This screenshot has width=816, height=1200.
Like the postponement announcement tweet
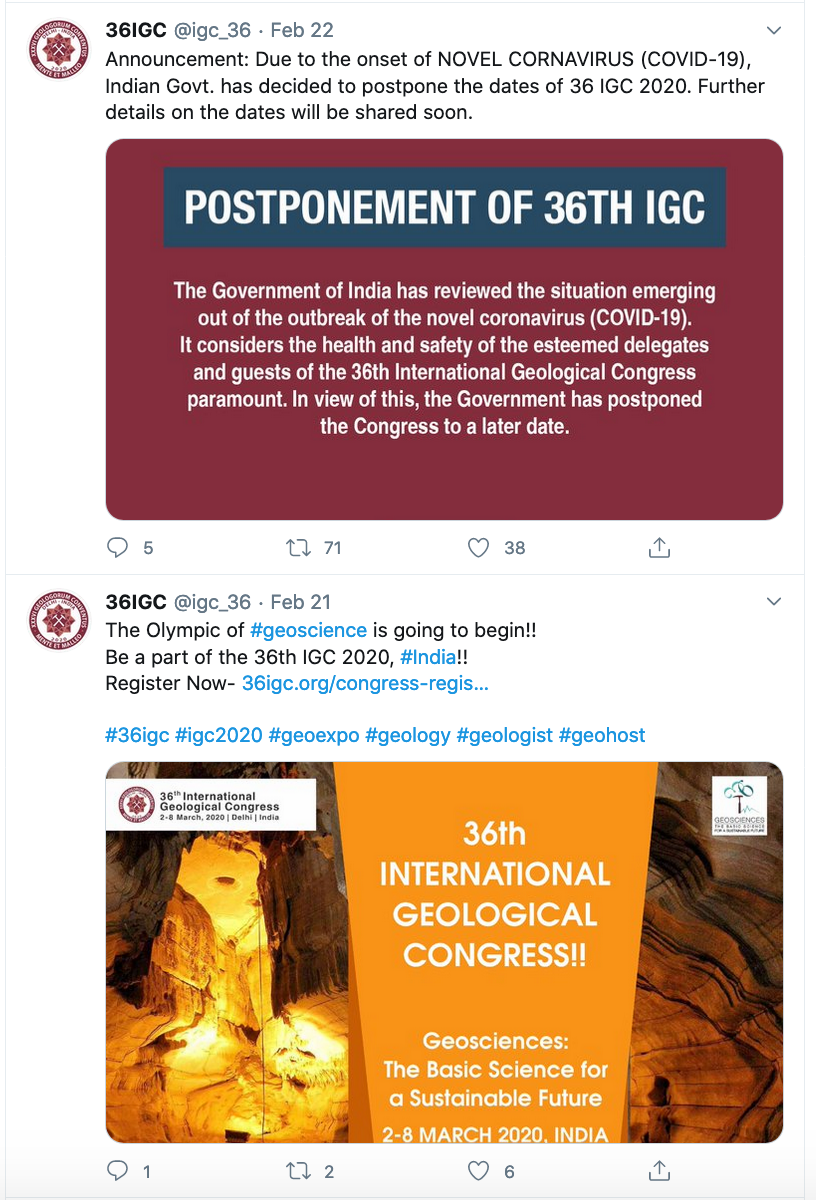[x=480, y=548]
